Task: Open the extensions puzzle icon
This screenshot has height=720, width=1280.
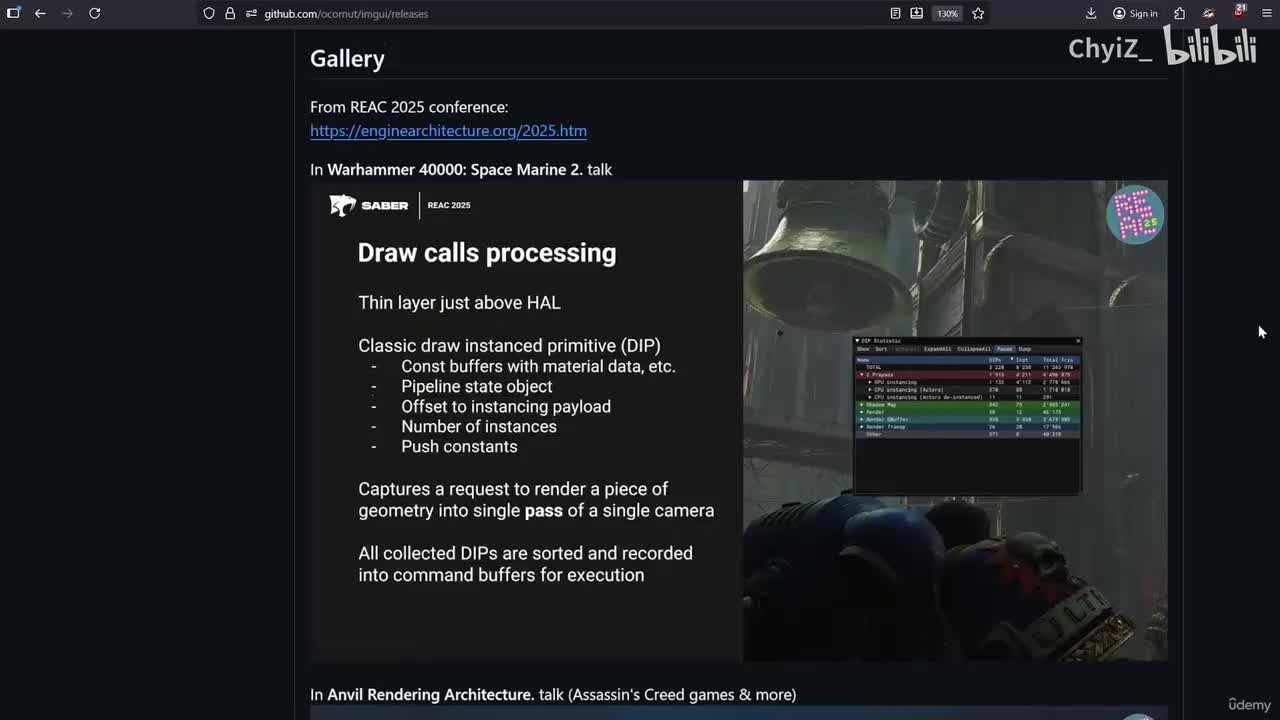Action: [x=1180, y=13]
